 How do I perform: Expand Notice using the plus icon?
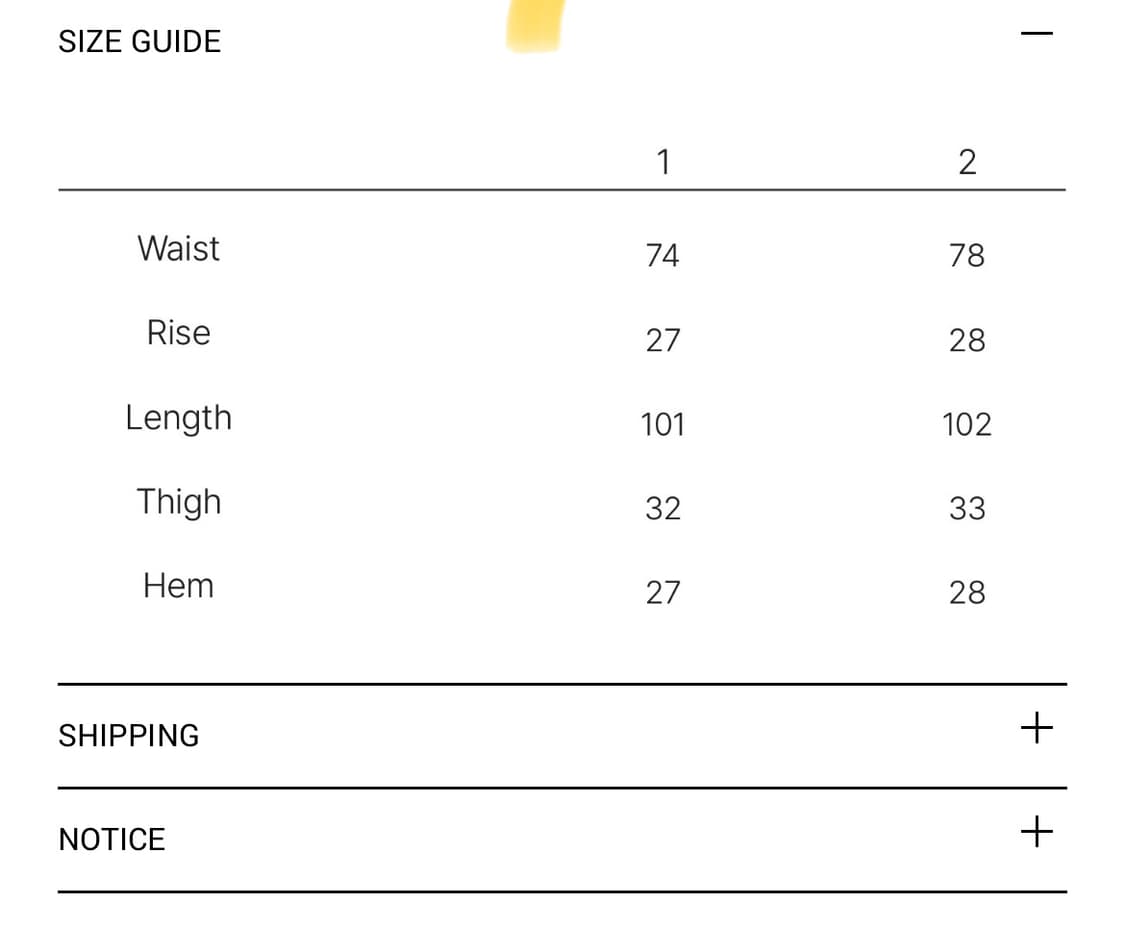[1036, 831]
